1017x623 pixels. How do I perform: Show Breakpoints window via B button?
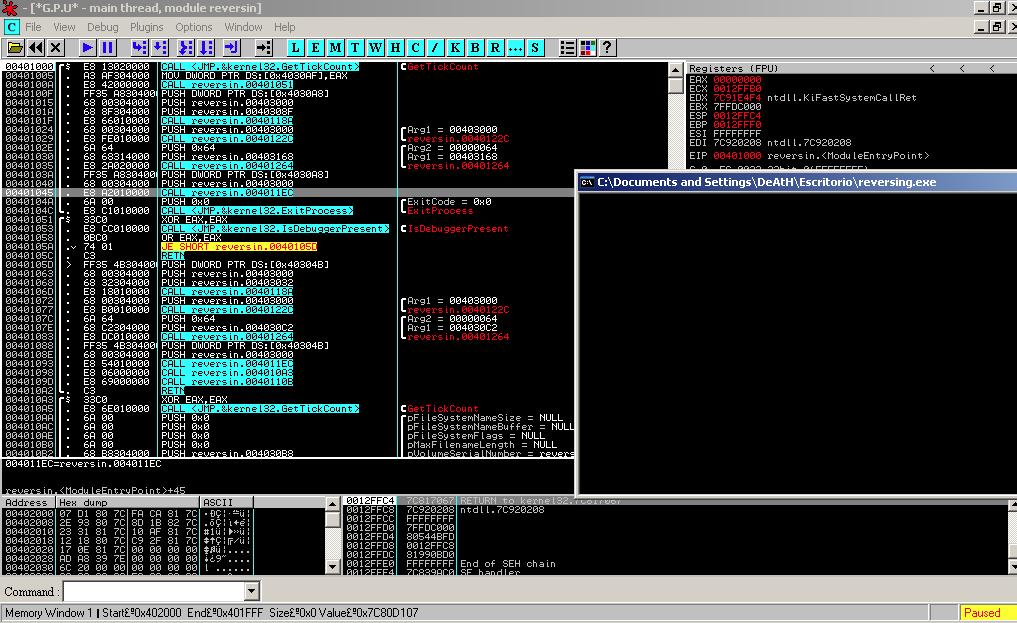pos(475,48)
